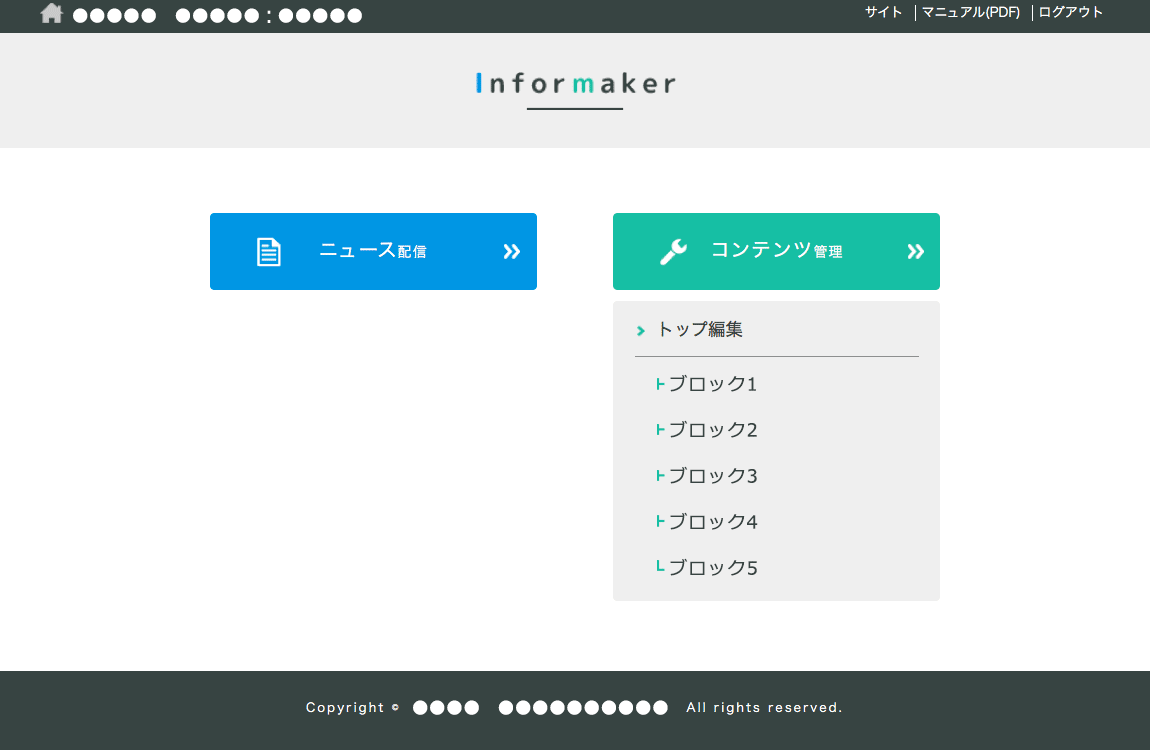Click the document icon on ニュース配信 button
Screen dimensions: 1150x750
tap(268, 251)
